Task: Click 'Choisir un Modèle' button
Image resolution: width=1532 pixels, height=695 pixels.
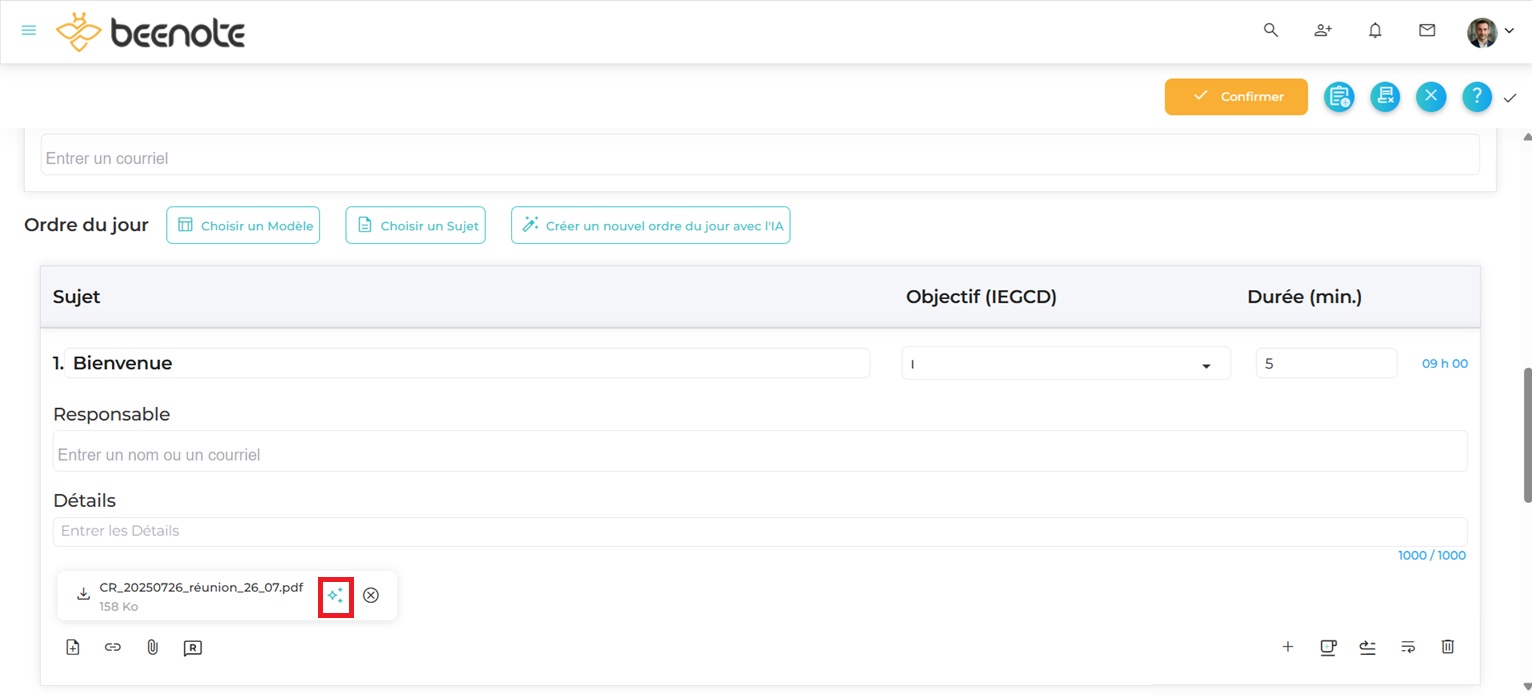Action: (x=243, y=226)
